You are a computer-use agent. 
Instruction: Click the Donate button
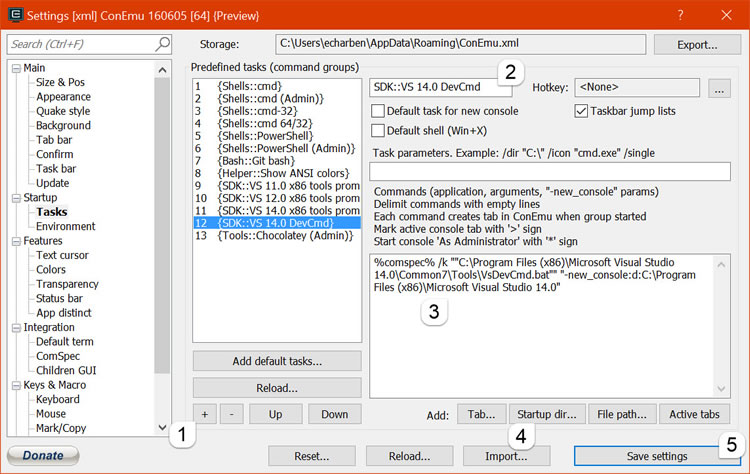[x=43, y=455]
